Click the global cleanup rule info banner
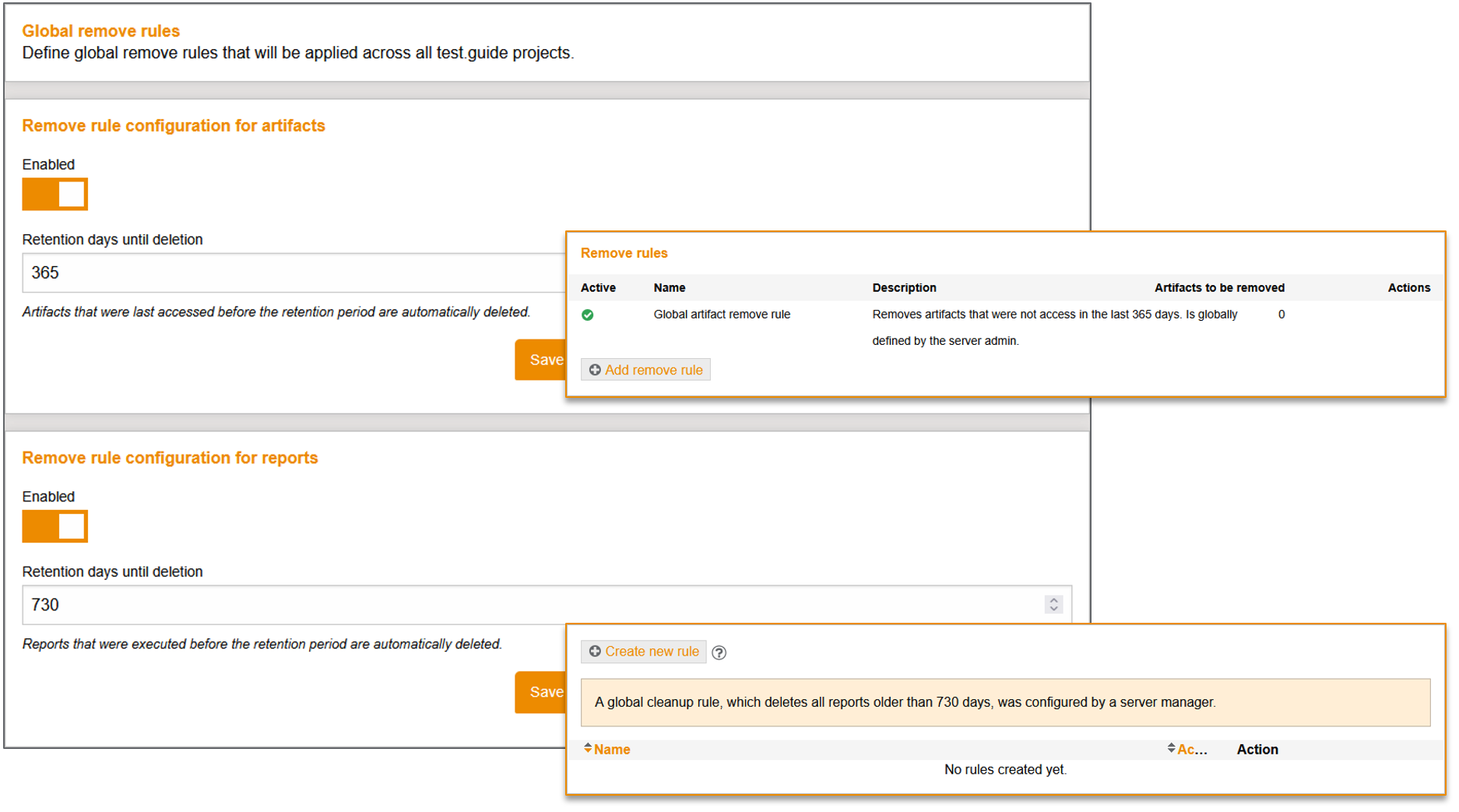The width and height of the screenshot is (1459, 812). (x=1005, y=703)
